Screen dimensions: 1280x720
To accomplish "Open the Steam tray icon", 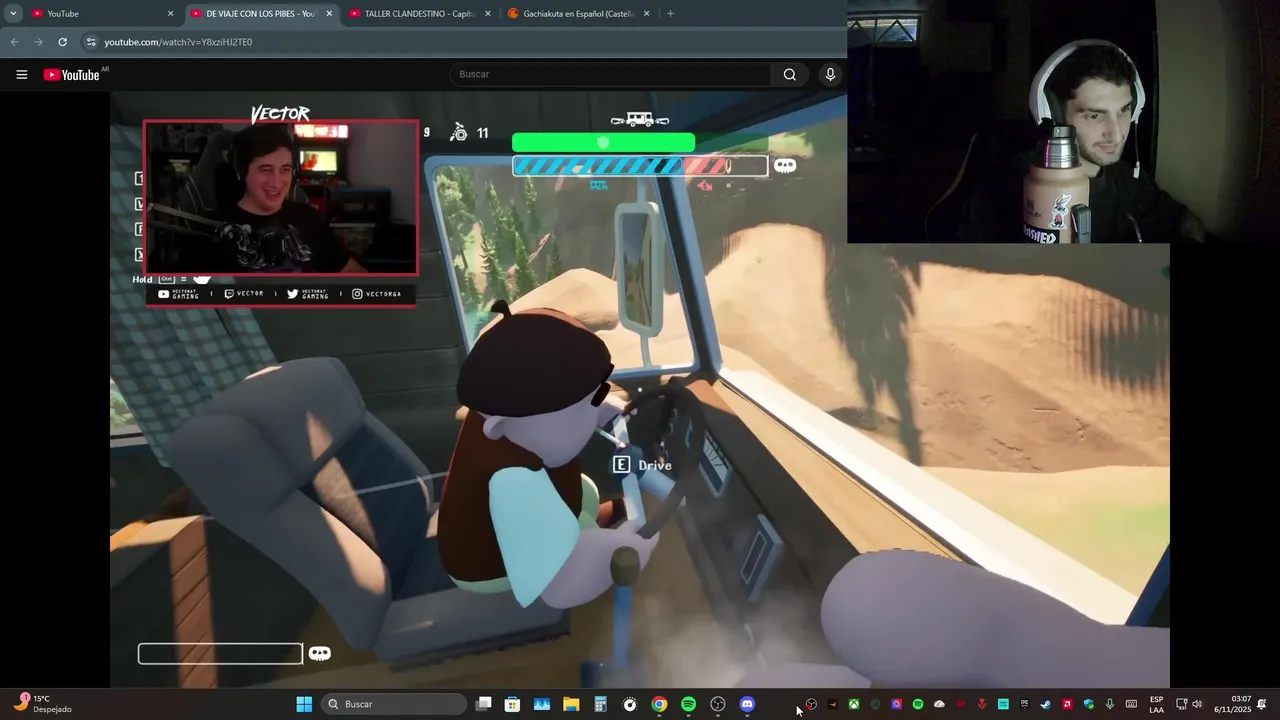I will point(1046,704).
